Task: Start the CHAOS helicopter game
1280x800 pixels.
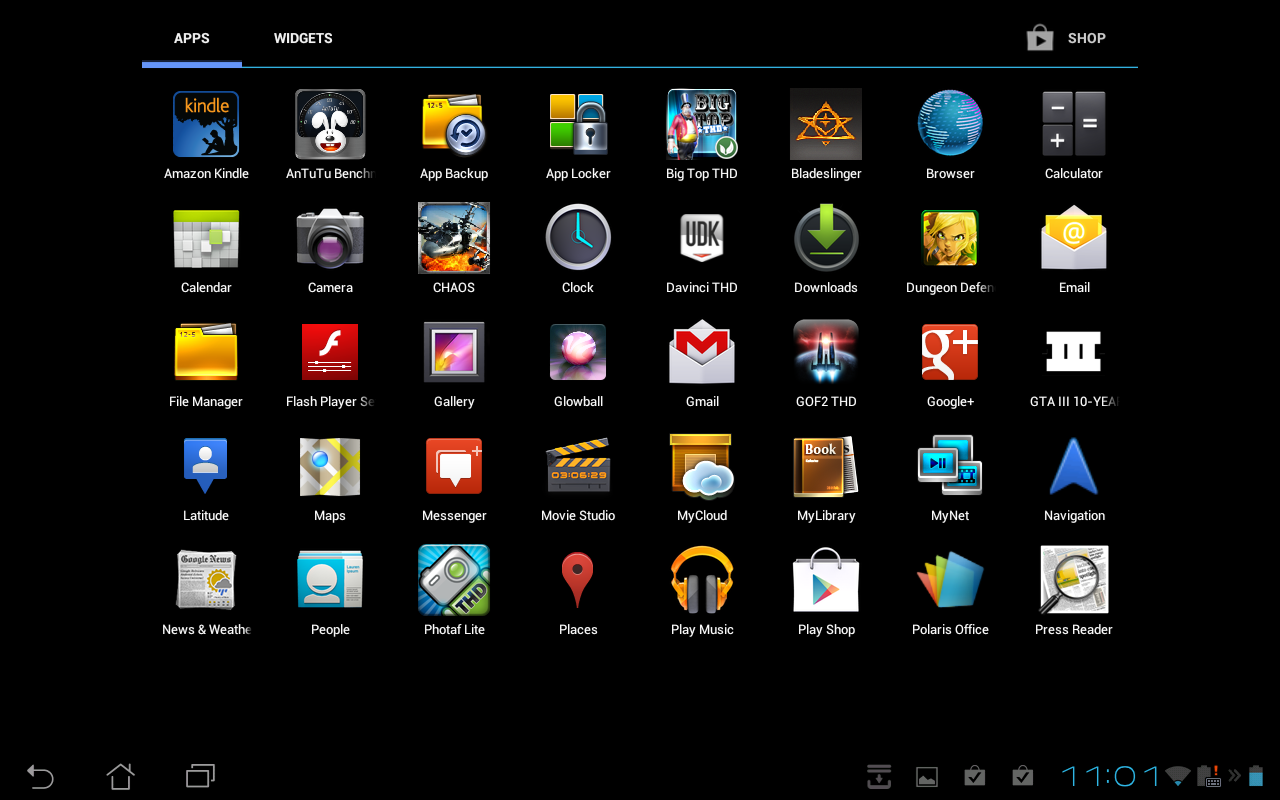Action: click(x=454, y=238)
